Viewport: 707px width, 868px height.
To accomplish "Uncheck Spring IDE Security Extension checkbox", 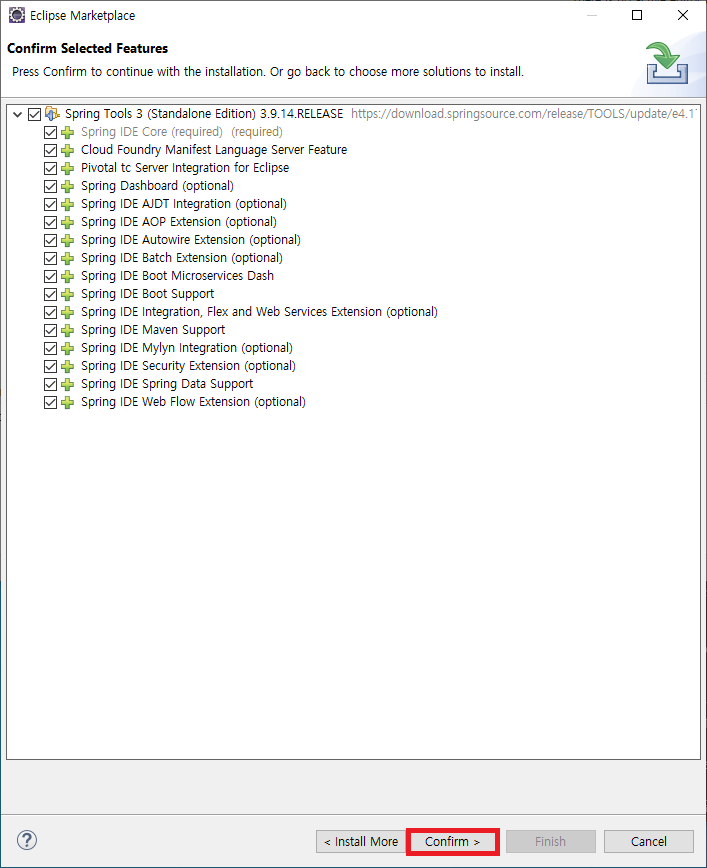I will [x=50, y=366].
